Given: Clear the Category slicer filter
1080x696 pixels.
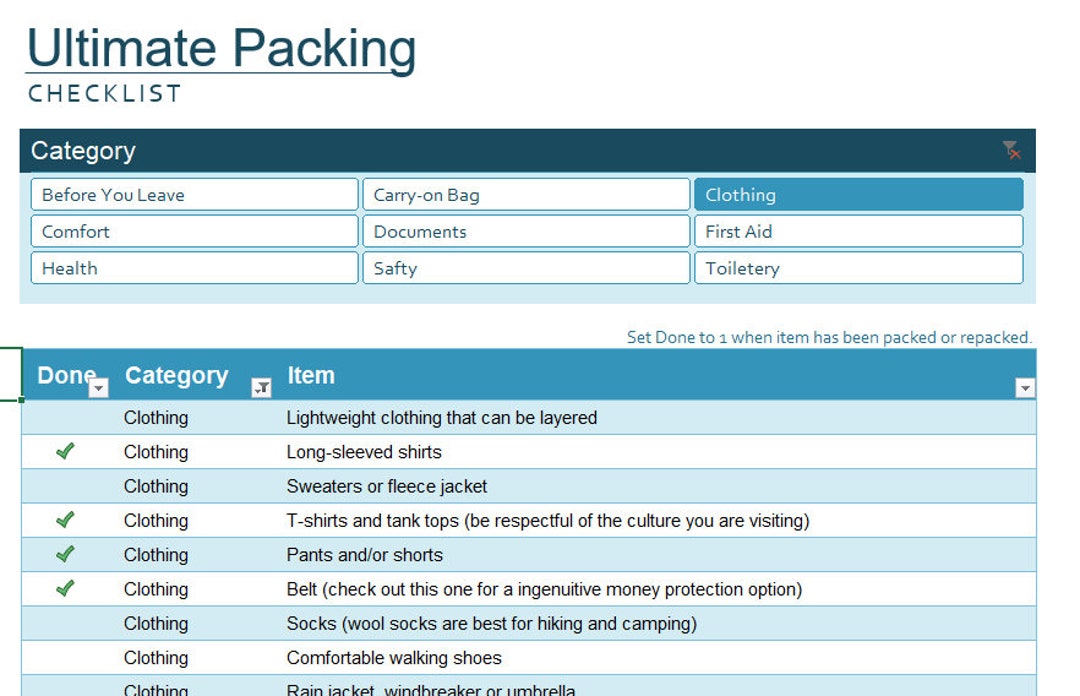Looking at the screenshot, I should pyautogui.click(x=1012, y=150).
